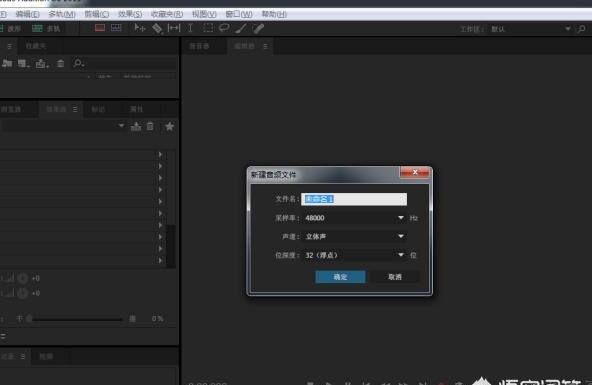Open the mixer panel menu icon
This screenshot has height=385, width=592.
click(x=265, y=46)
